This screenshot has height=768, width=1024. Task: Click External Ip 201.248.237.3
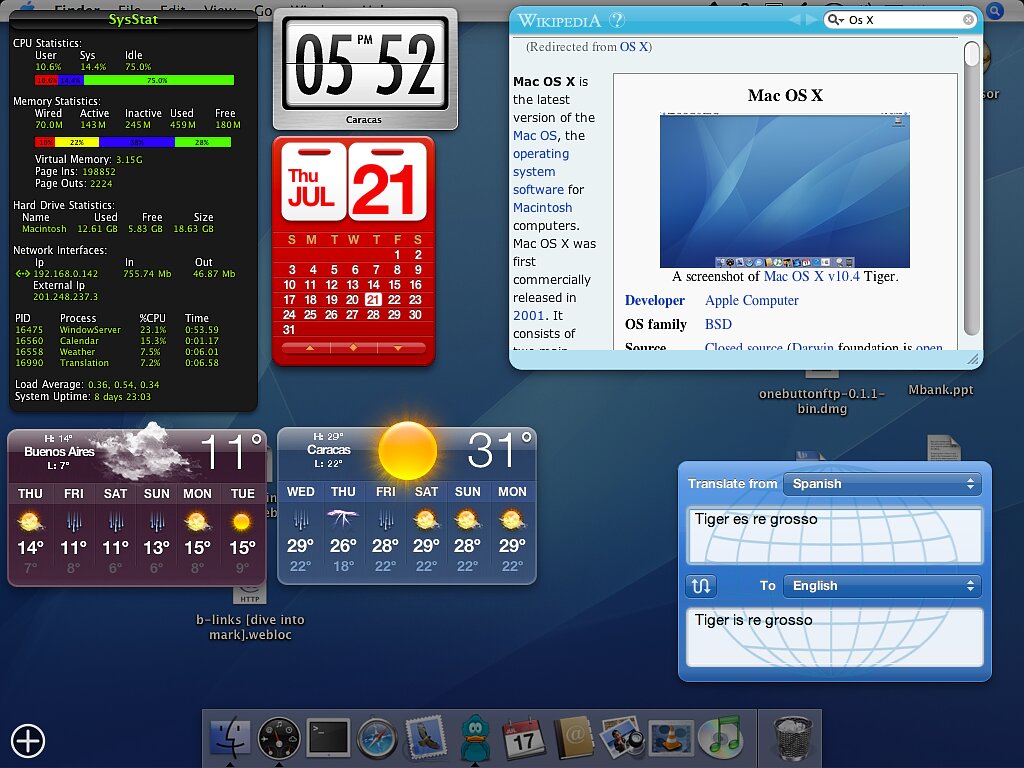pos(65,296)
